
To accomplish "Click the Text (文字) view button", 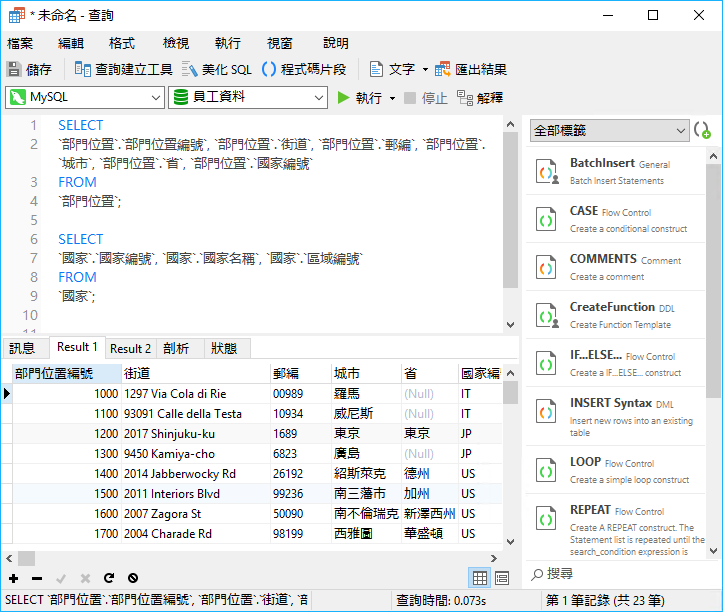I will (x=392, y=70).
